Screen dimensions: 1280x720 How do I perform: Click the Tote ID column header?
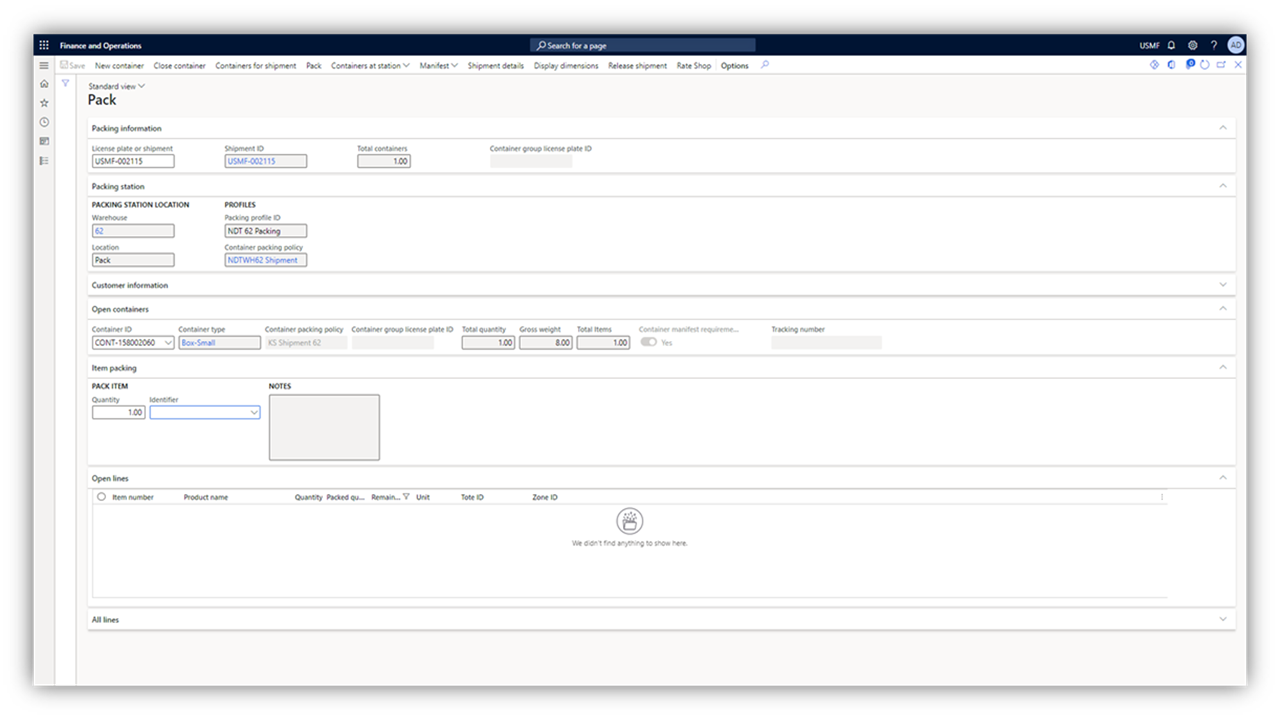[x=472, y=497]
